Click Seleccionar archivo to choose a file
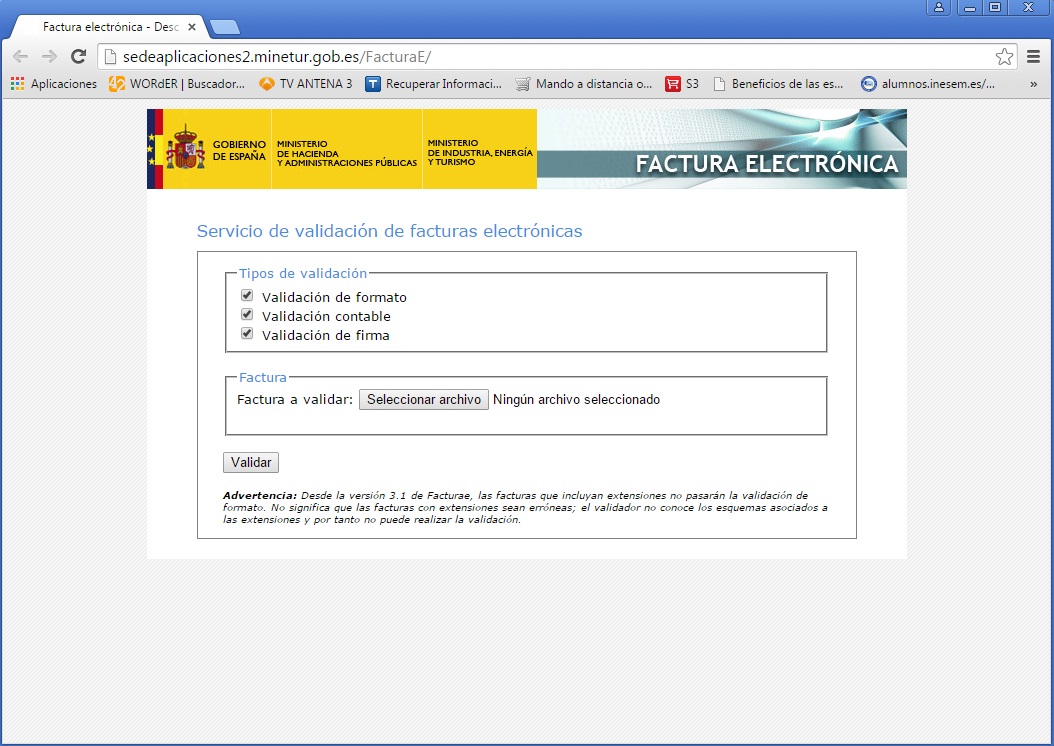The height and width of the screenshot is (746, 1054). (x=424, y=399)
